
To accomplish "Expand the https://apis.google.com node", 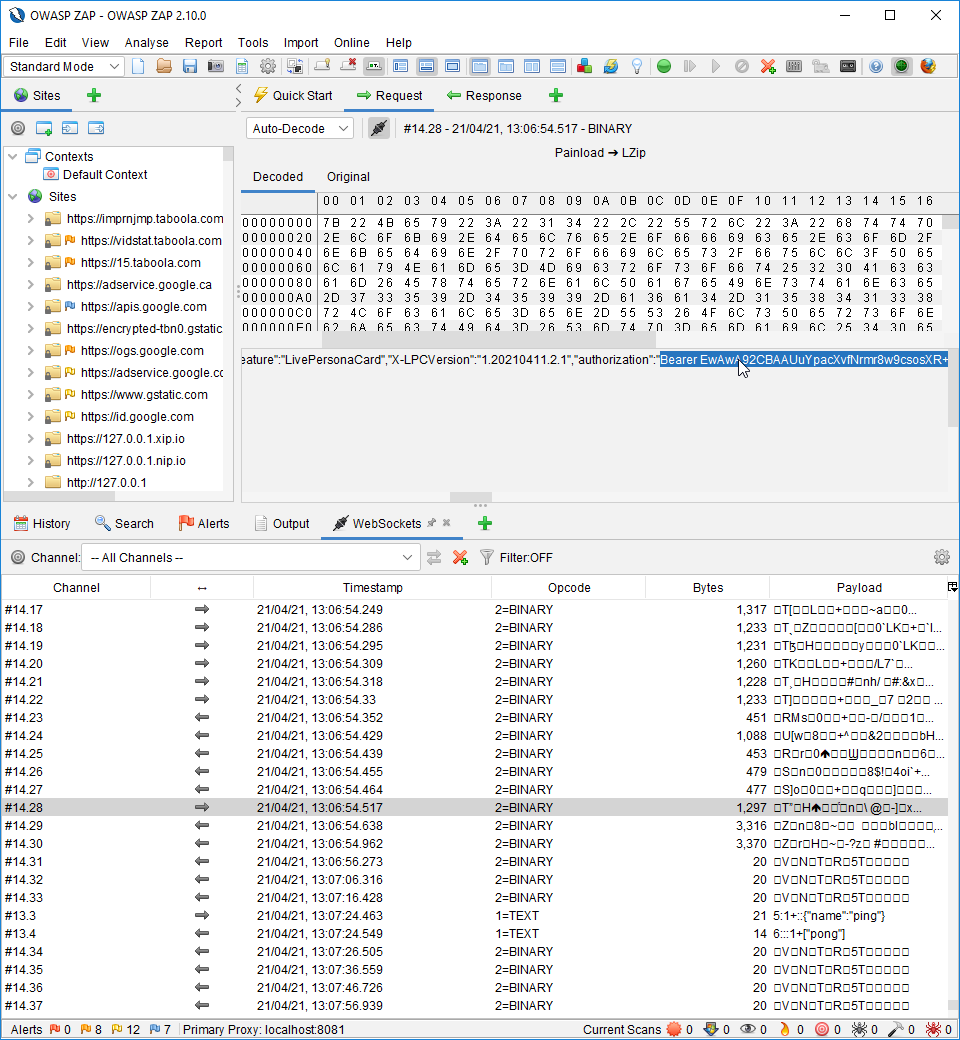I will click(x=31, y=306).
